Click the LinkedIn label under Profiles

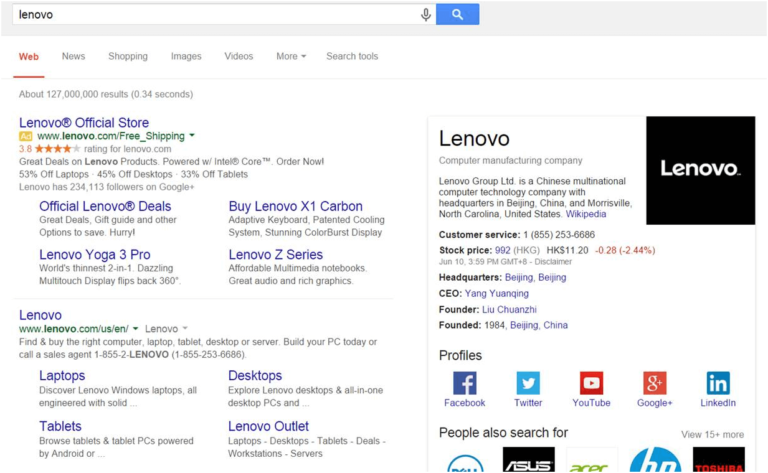tap(718, 402)
